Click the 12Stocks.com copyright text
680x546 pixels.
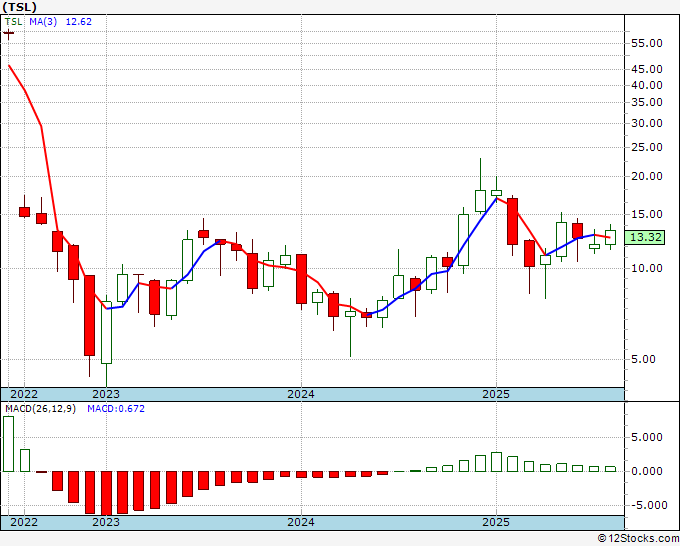(x=638, y=539)
